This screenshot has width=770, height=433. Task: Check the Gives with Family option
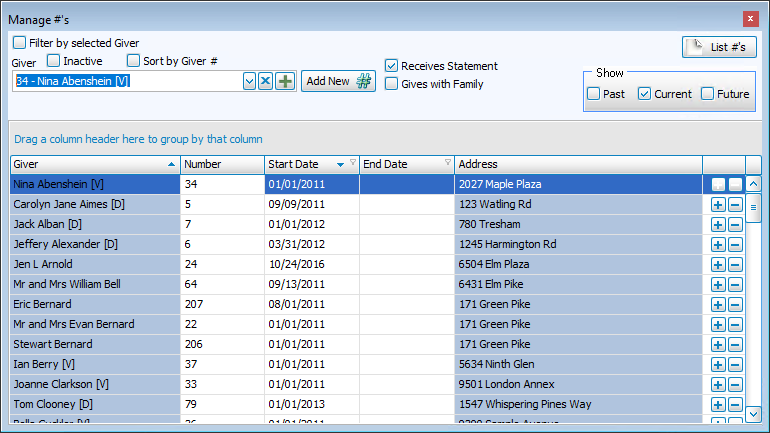392,84
